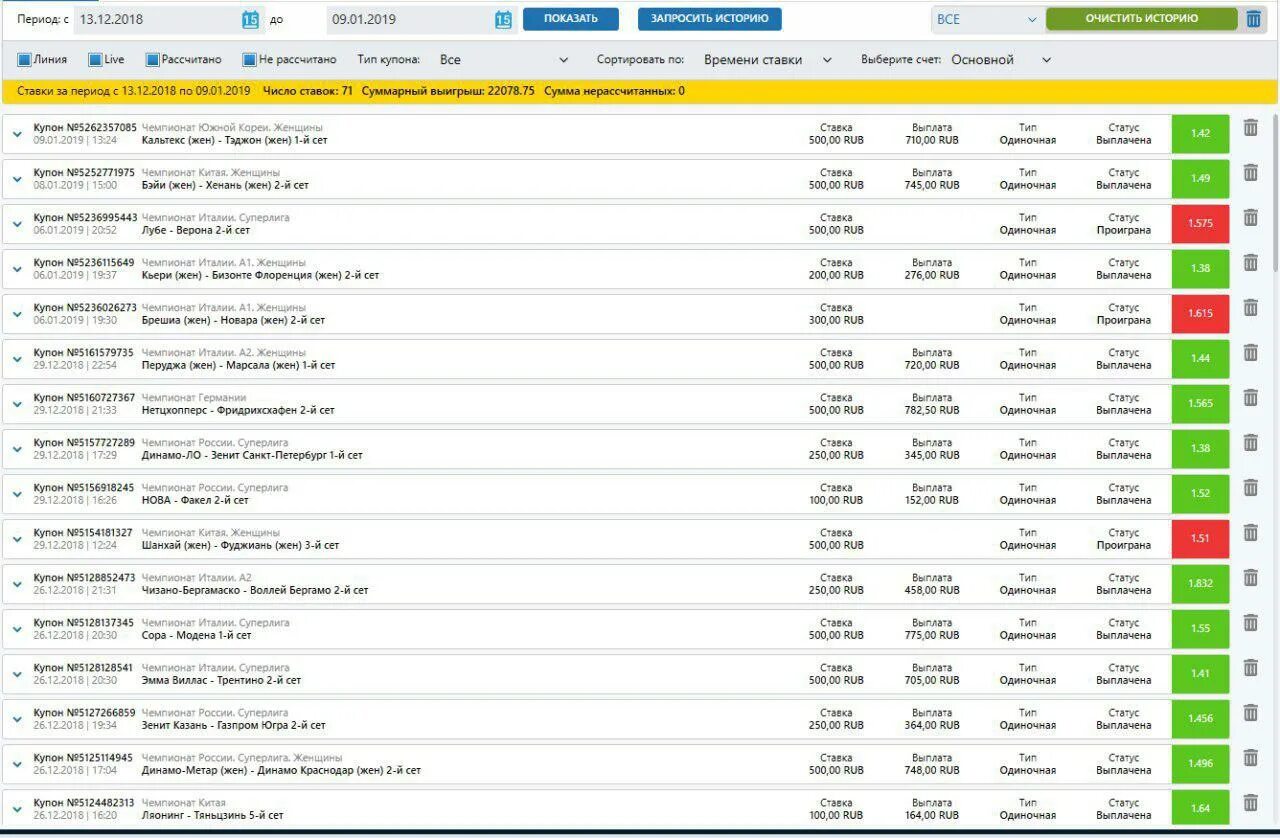Click the Очистить историю button
Screen dimensions: 1280x838
click(1142, 19)
